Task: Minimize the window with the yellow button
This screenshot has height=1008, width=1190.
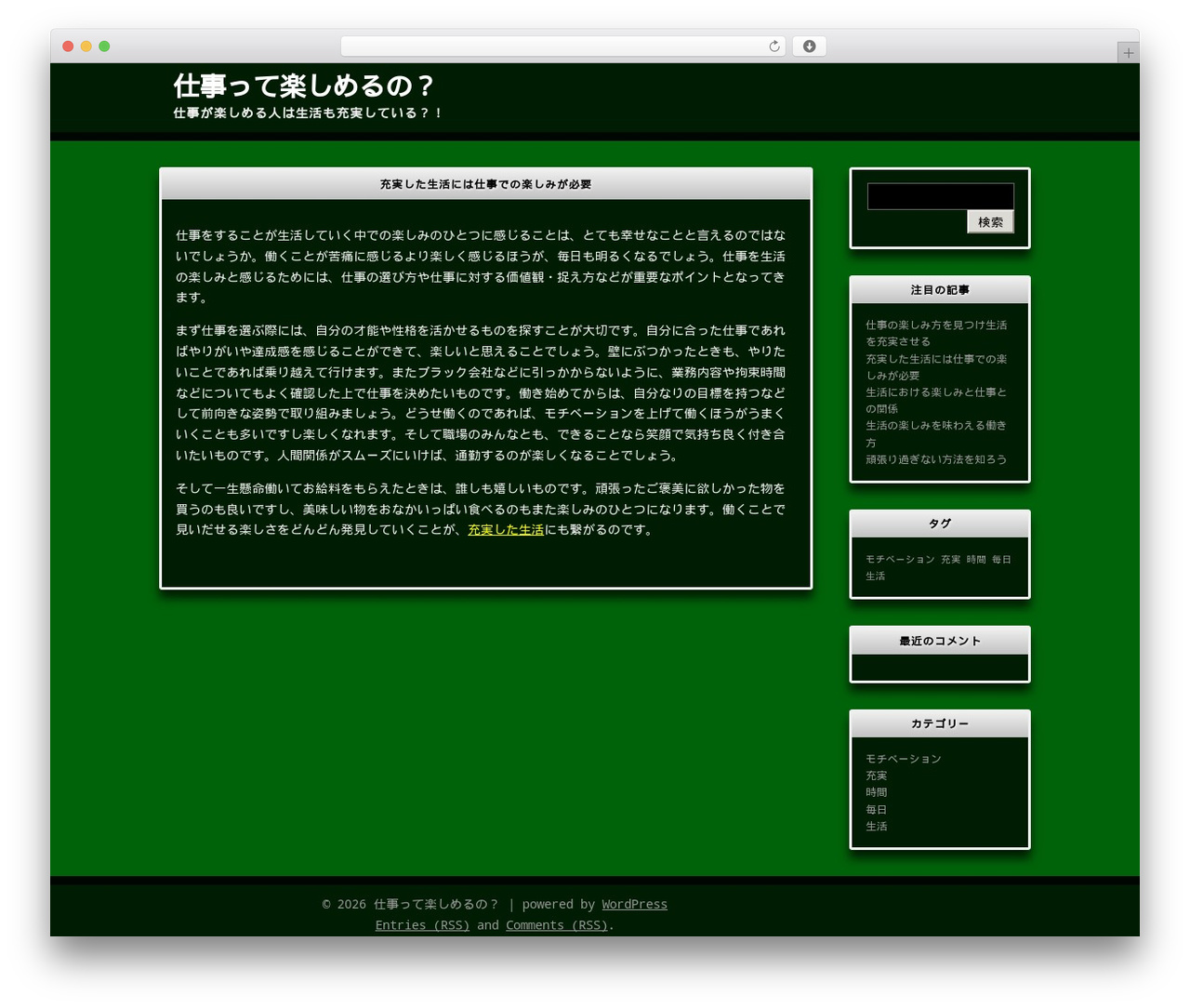Action: [x=86, y=46]
